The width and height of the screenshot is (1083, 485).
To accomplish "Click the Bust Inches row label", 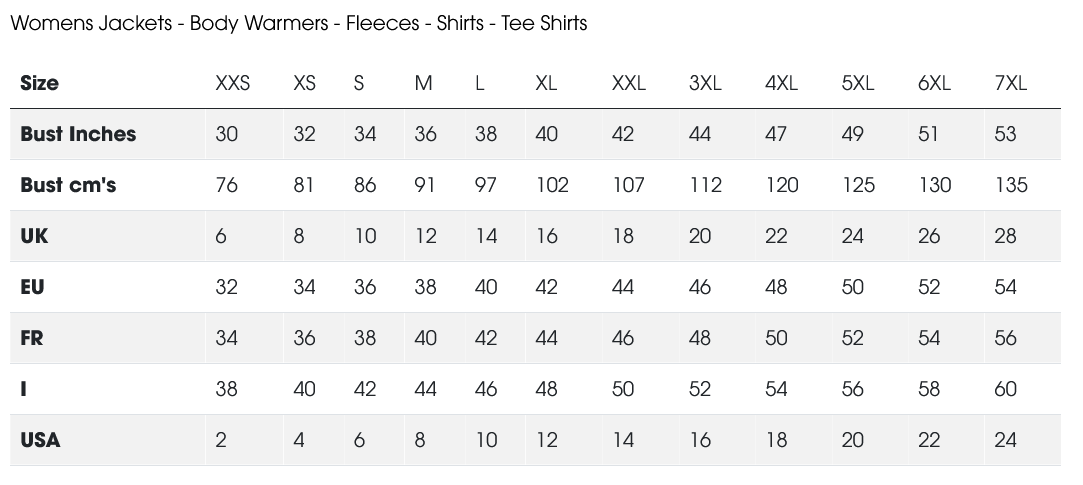I will tap(78, 134).
